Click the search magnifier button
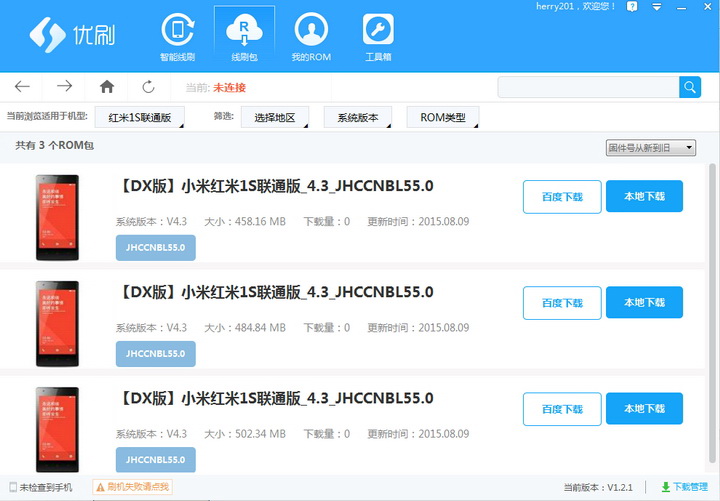The image size is (720, 501). 690,87
